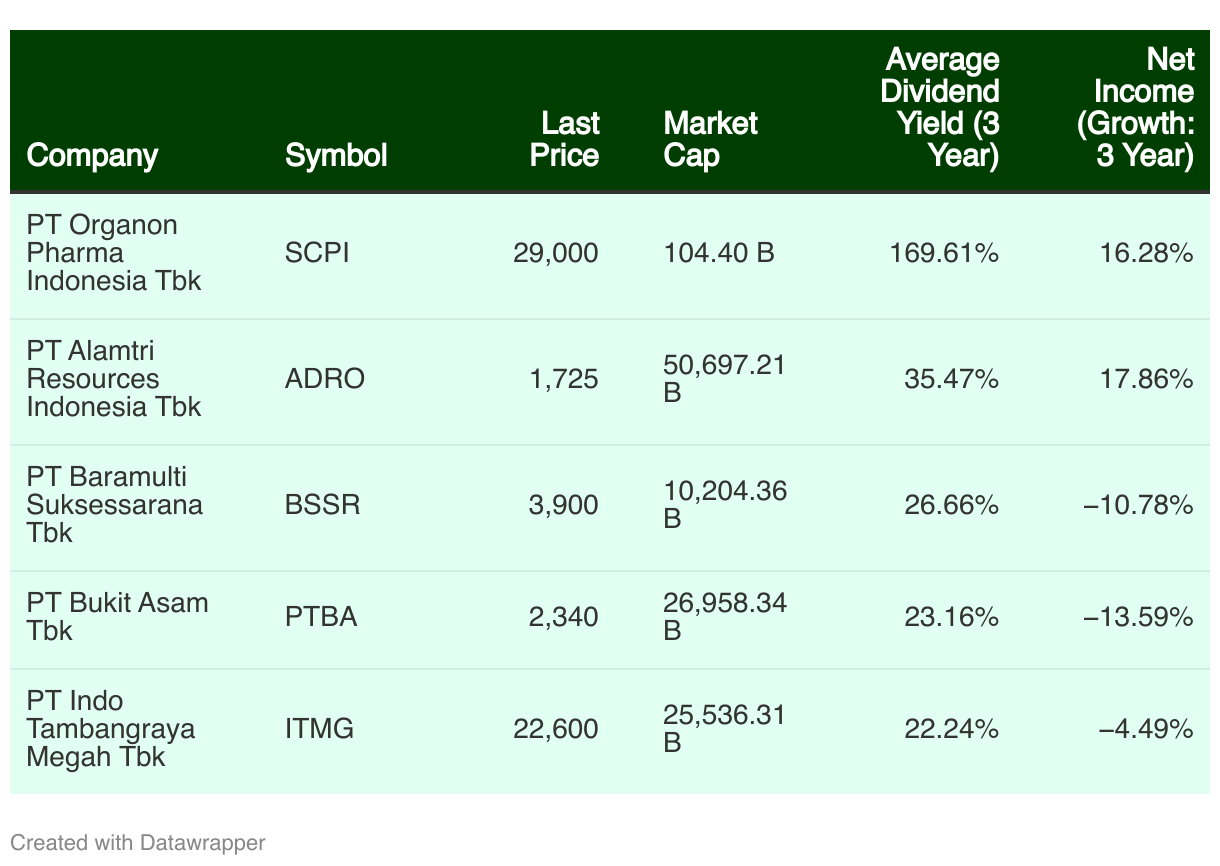Click the 169.61% dividend yield value

coord(944,253)
